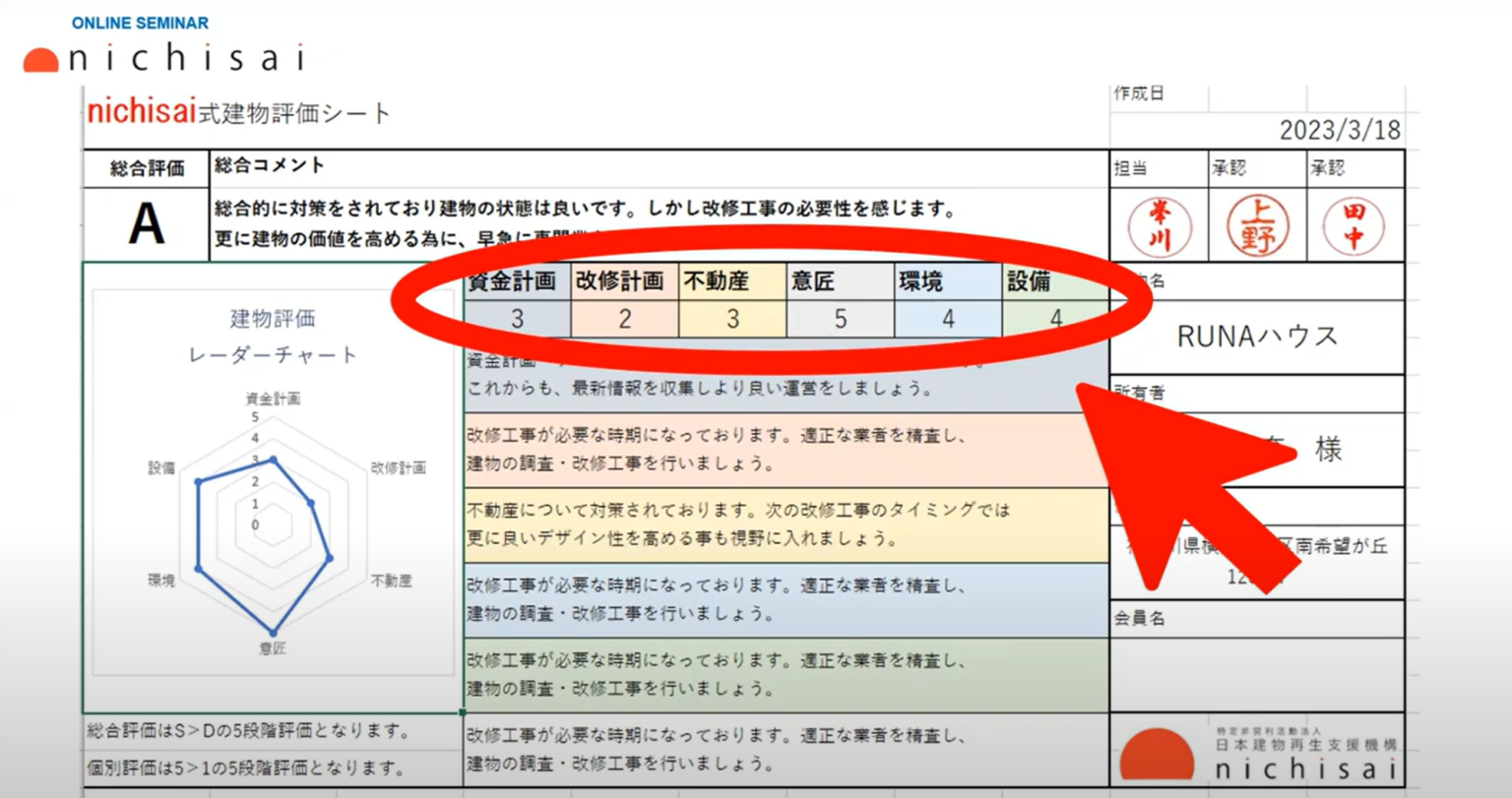Click the ONLINE SEMINAR caption
The image size is (1512, 798).
coord(140,23)
